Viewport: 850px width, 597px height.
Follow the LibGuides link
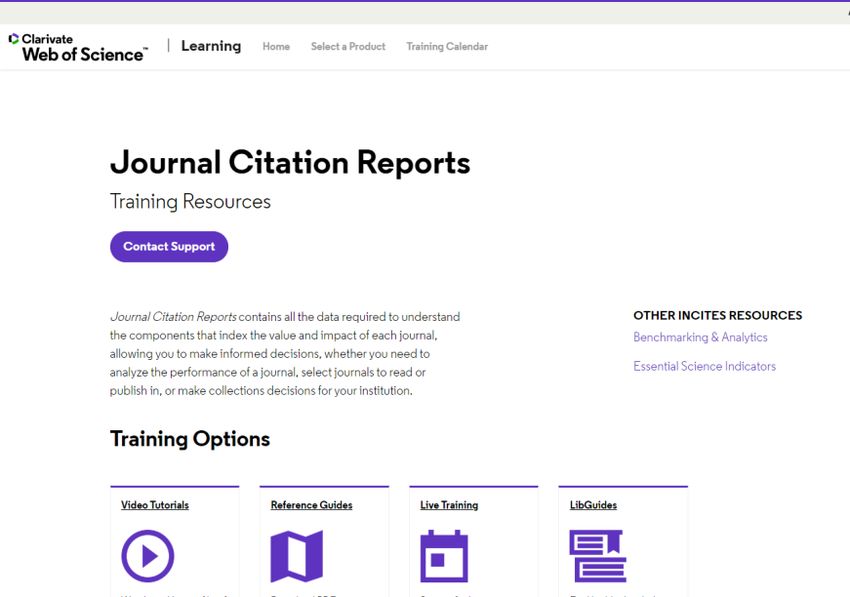[594, 505]
